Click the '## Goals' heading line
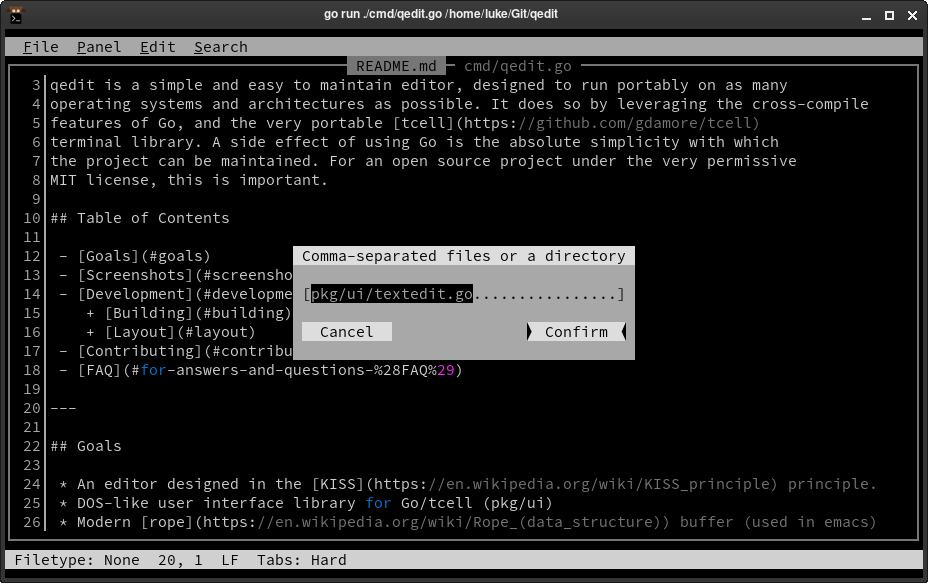928x583 pixels. pyautogui.click(x=86, y=446)
